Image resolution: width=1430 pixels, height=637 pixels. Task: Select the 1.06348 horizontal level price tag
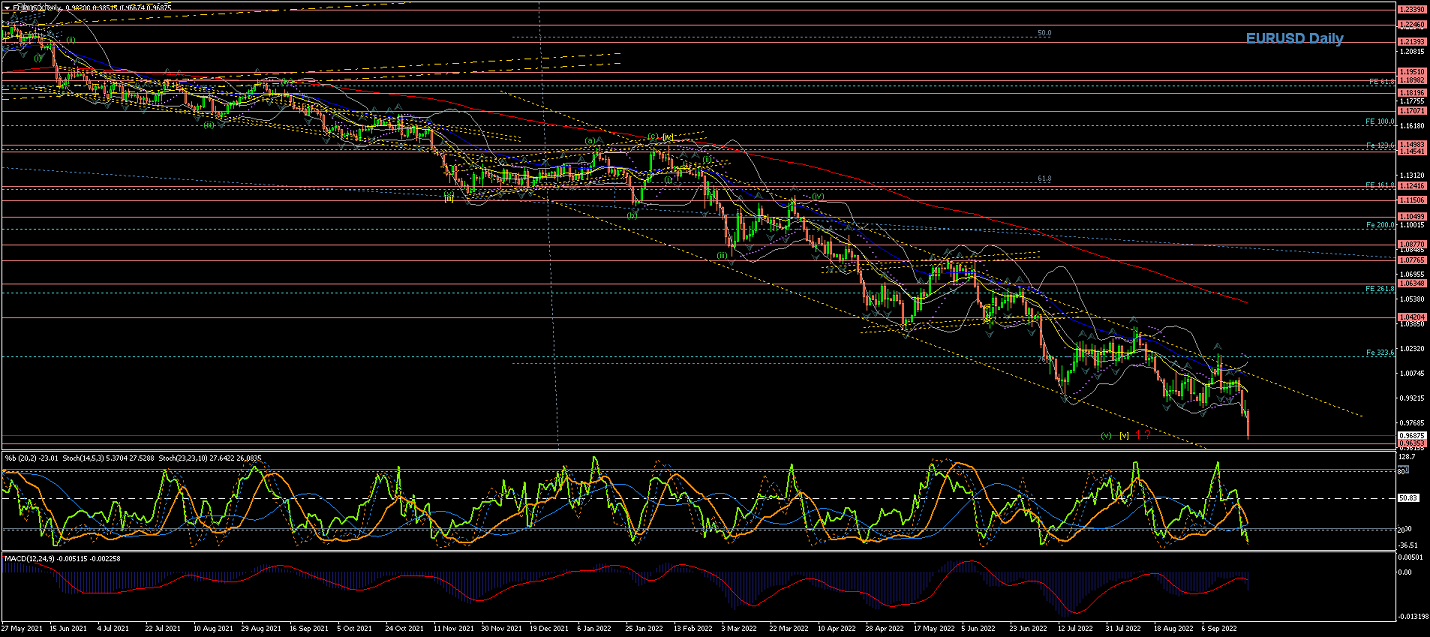[x=1411, y=284]
